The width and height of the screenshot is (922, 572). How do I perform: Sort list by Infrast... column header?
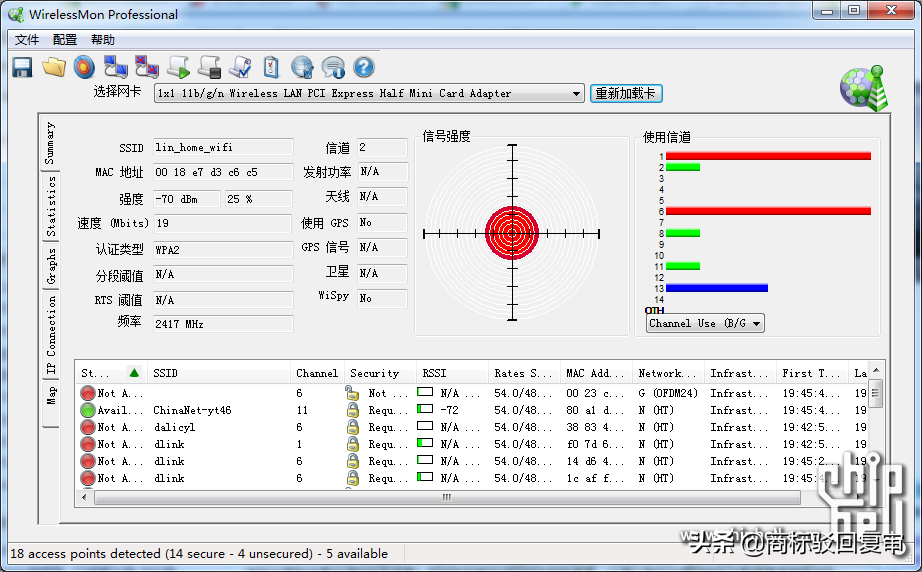(x=740, y=373)
